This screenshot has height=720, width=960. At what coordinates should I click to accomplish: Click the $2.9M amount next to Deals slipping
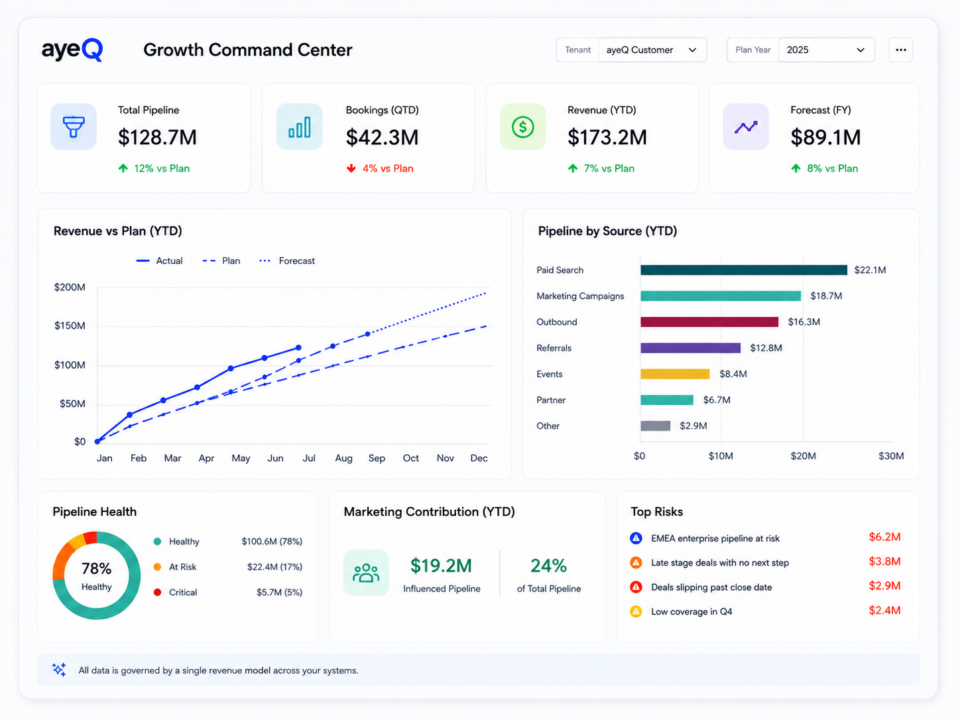(x=885, y=587)
